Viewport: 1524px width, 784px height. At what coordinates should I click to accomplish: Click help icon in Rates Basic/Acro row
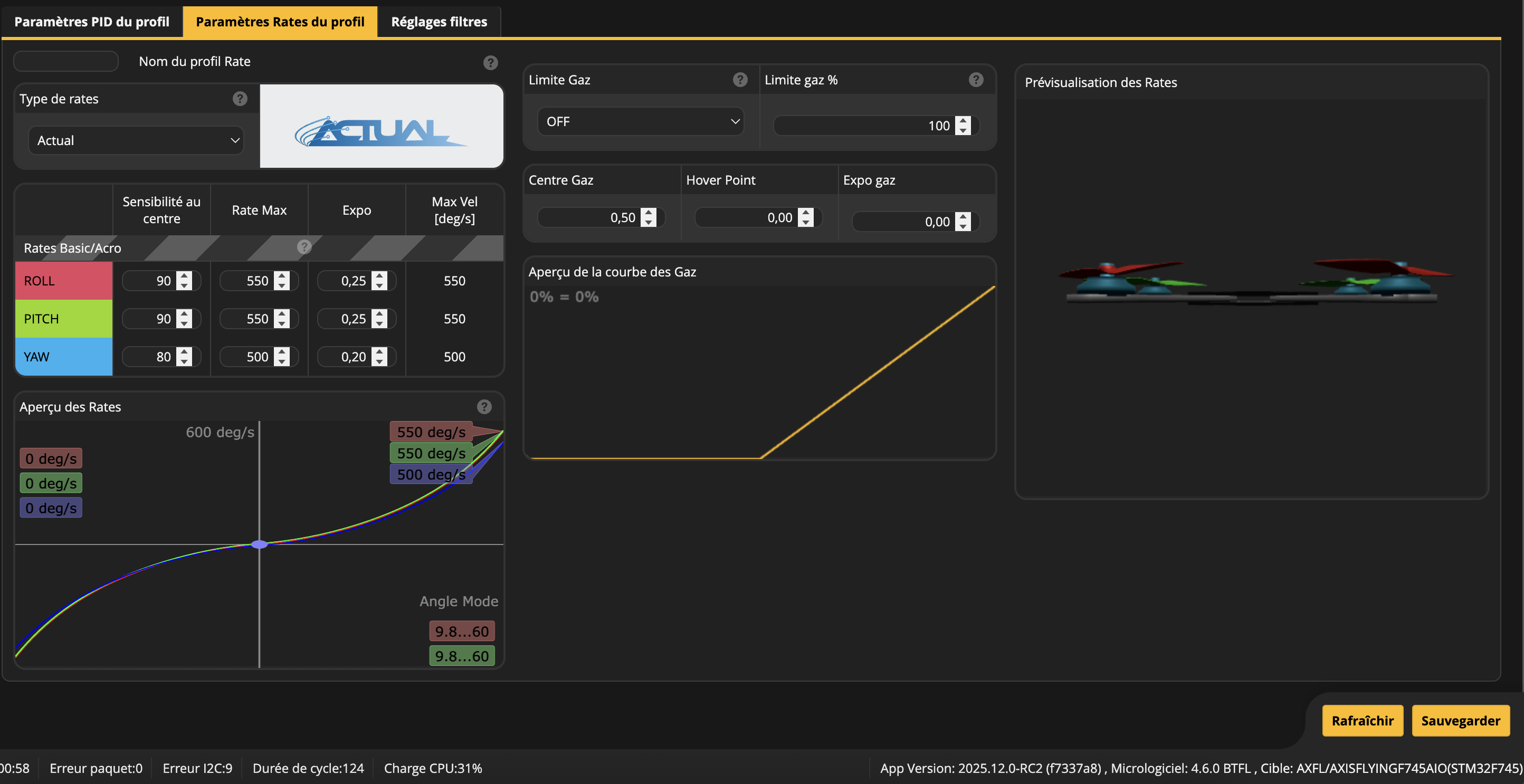click(304, 247)
